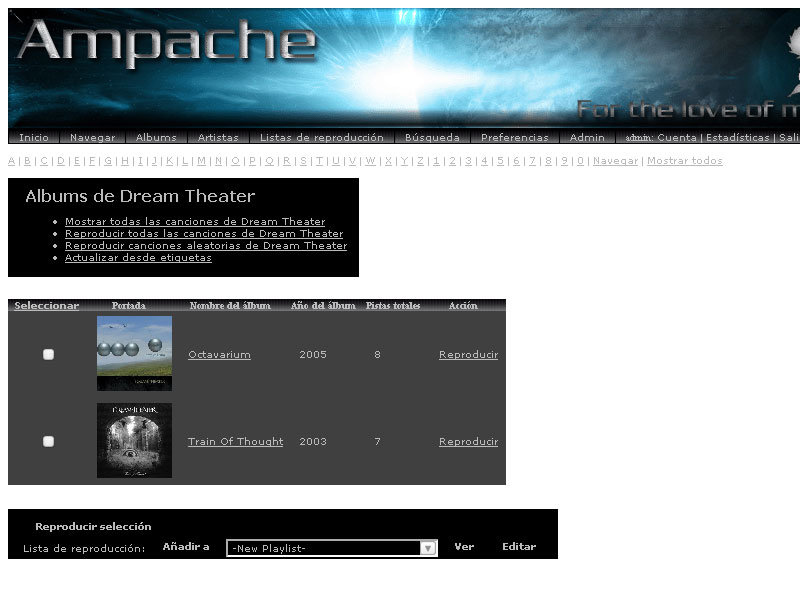The height and width of the screenshot is (600, 800).
Task: Filter albums by number 1
Action: point(436,161)
